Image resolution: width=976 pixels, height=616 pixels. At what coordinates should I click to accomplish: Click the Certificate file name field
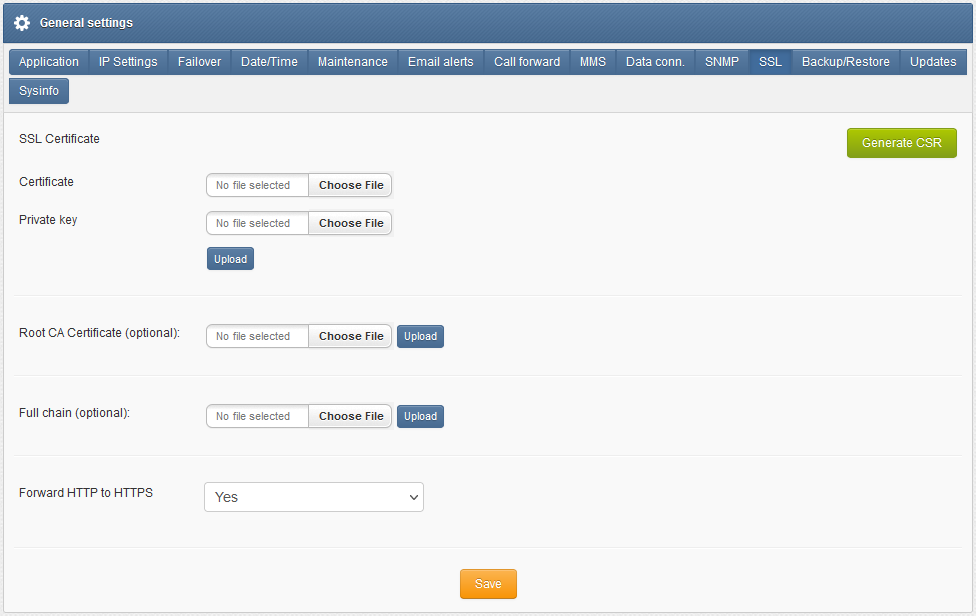(x=258, y=185)
